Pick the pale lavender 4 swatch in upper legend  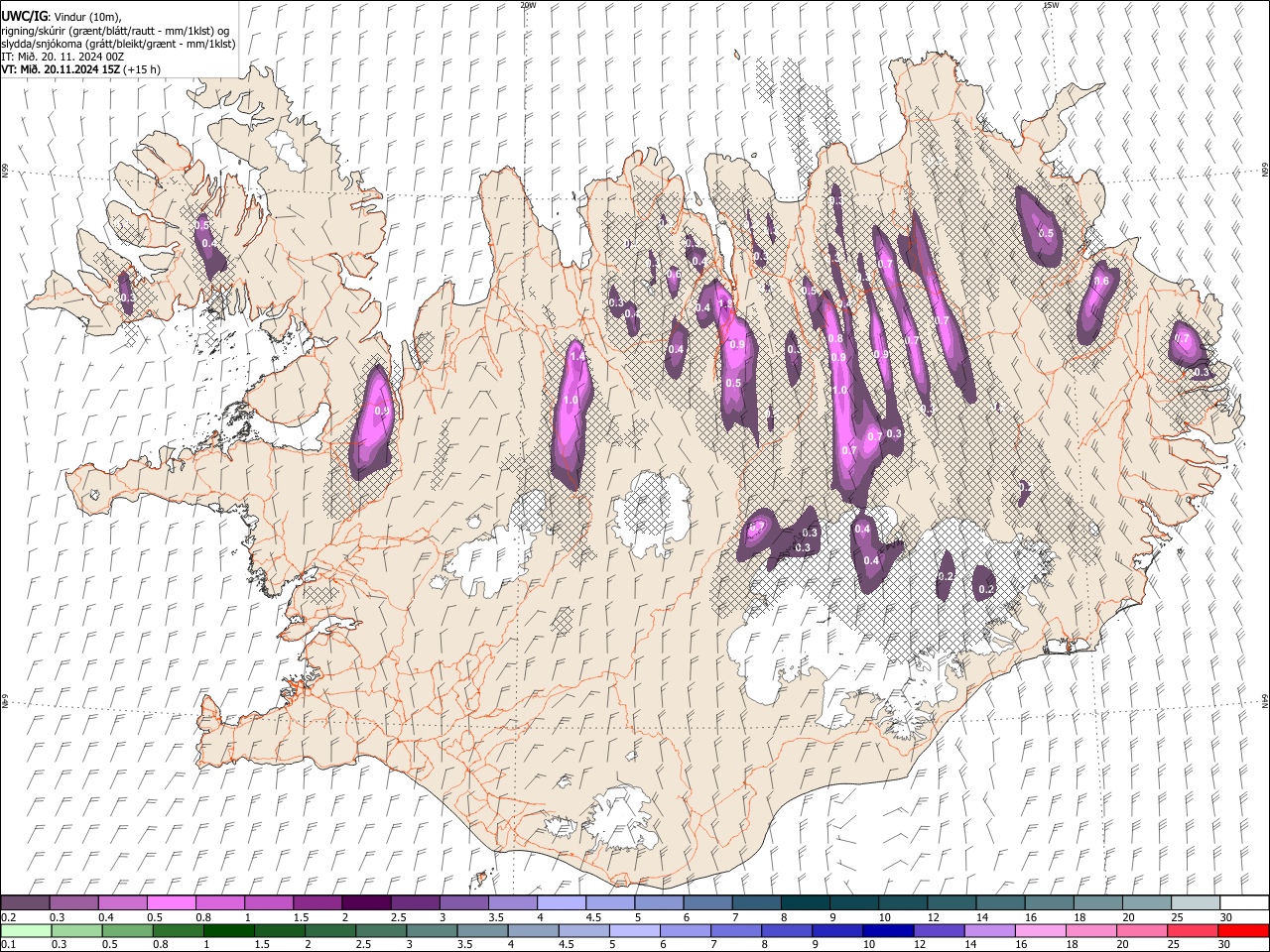tap(561, 903)
